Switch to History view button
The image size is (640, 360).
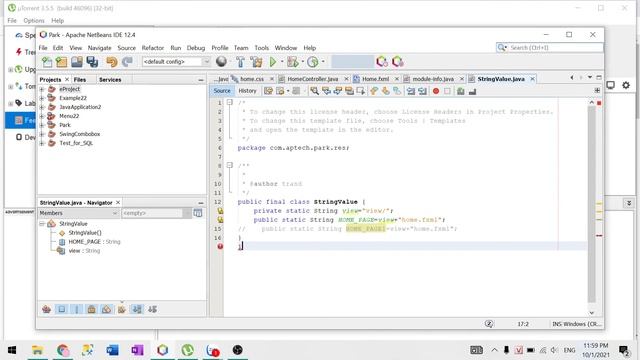coord(247,91)
